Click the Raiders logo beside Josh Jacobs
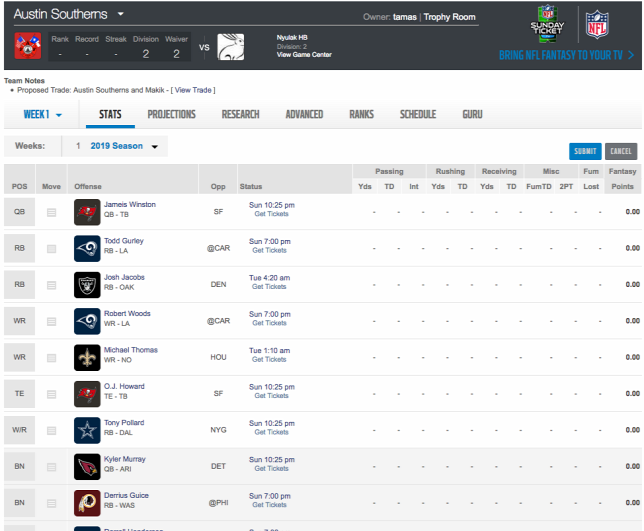Screen dimensions: 644x531 click(x=87, y=285)
